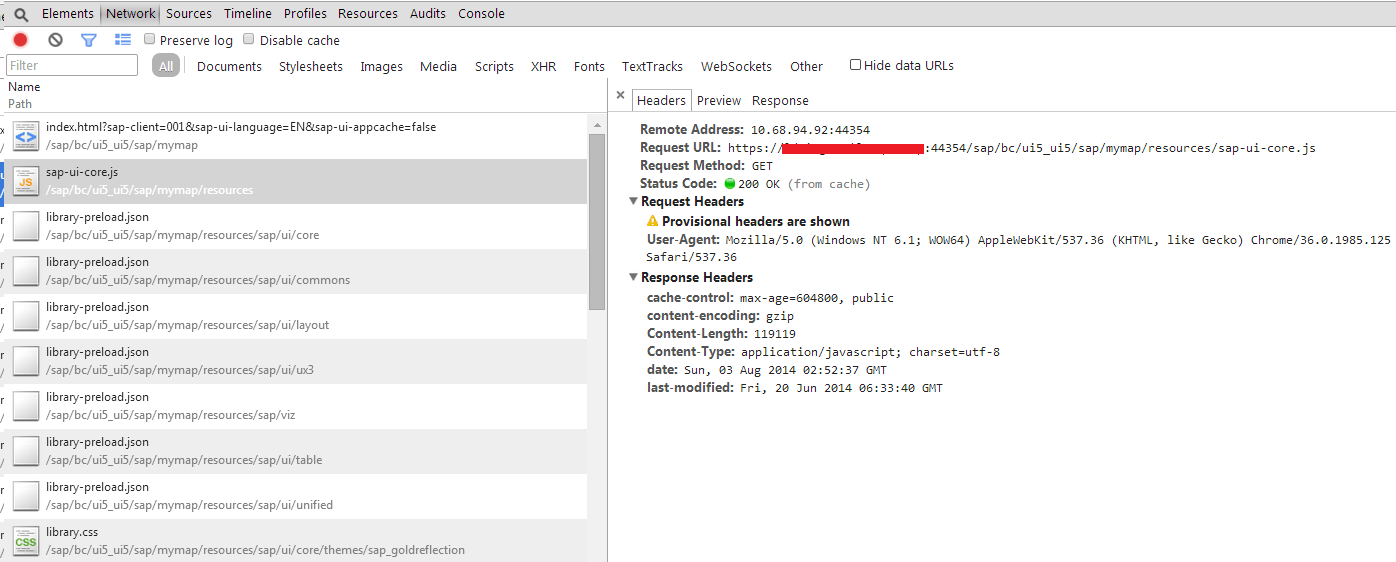Select the All filter
This screenshot has height=562, width=1396.
166,66
